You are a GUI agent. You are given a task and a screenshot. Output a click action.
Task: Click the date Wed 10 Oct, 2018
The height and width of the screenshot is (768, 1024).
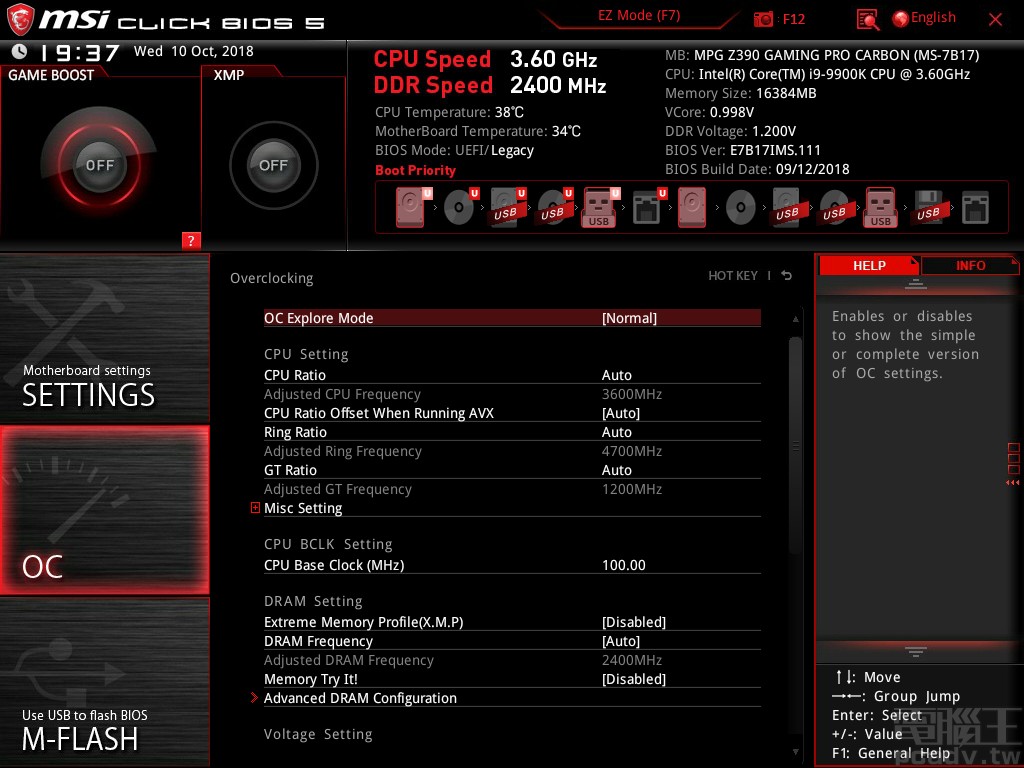click(193, 51)
